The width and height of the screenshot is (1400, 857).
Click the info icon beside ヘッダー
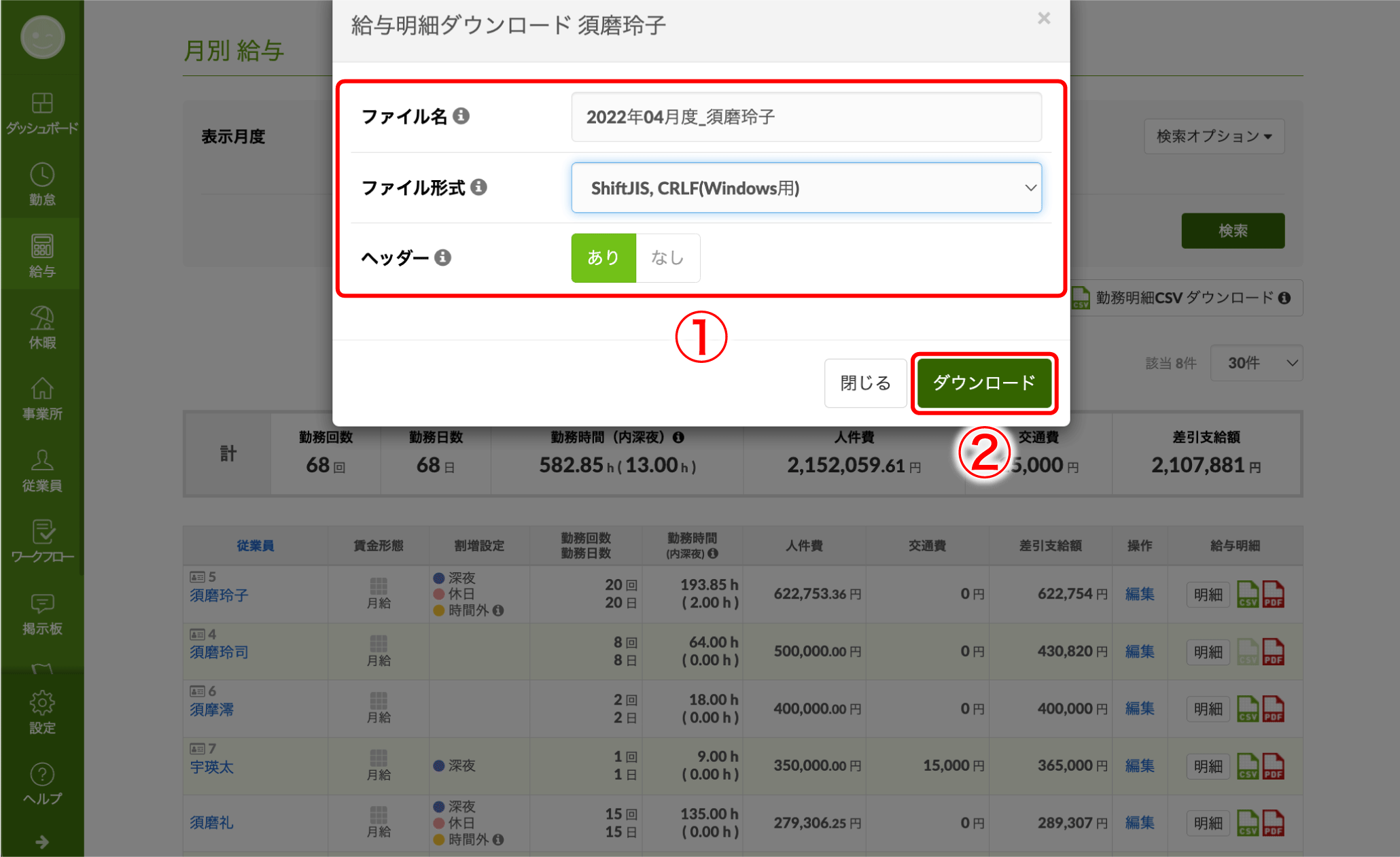[x=443, y=258]
